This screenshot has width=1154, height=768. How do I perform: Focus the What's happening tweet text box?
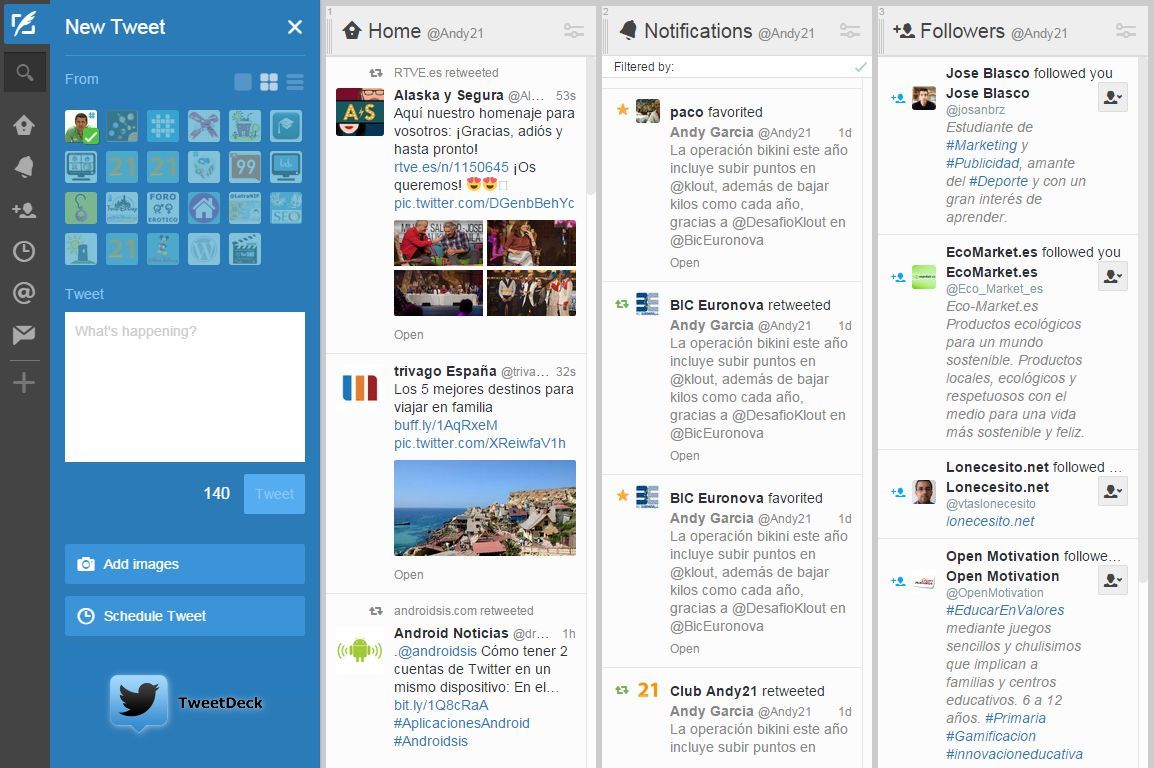pos(185,387)
